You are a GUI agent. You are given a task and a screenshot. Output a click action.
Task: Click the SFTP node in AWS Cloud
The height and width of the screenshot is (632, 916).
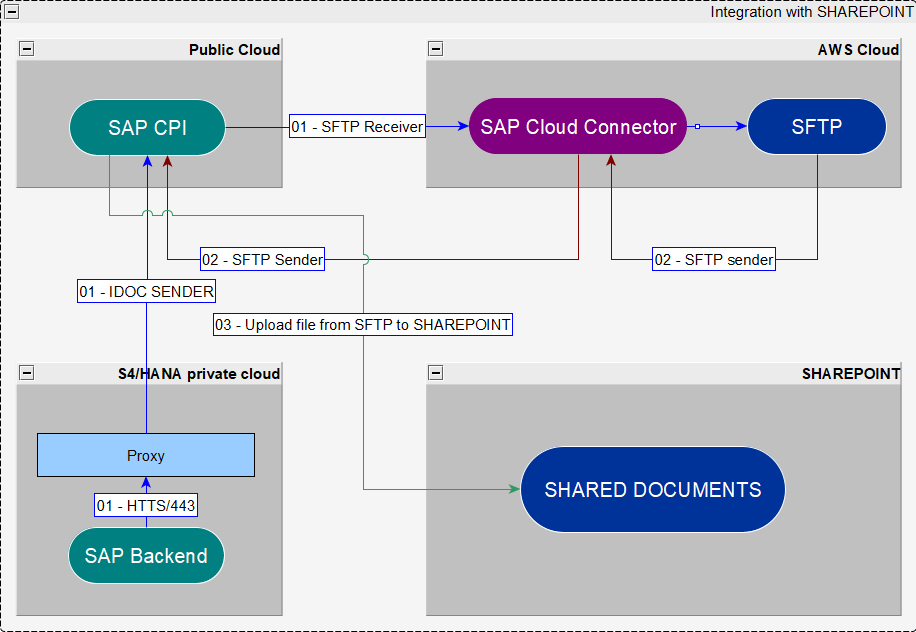[816, 126]
